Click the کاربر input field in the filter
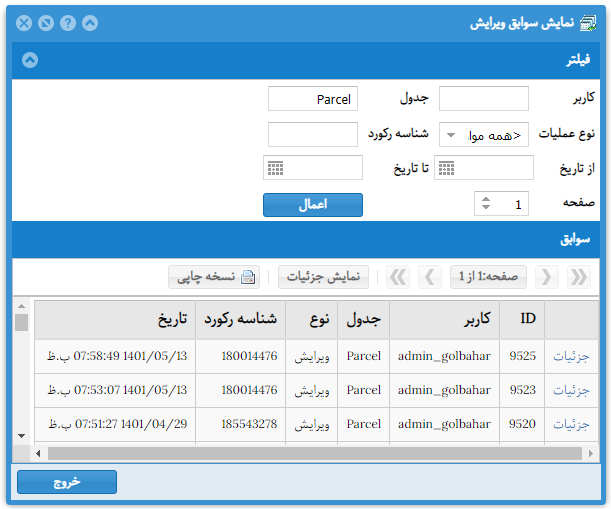 click(x=484, y=99)
